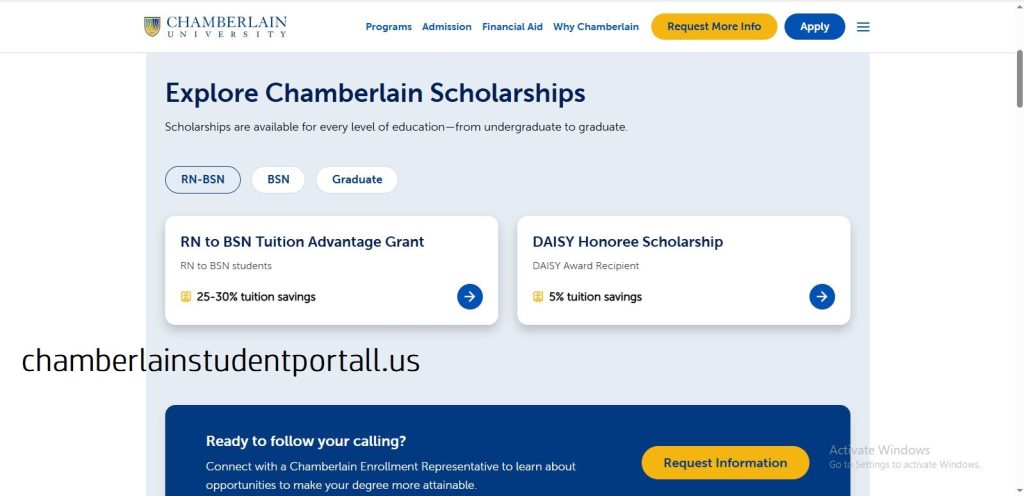Switch to the Graduate scholarships filter
The image size is (1024, 496).
coord(357,180)
